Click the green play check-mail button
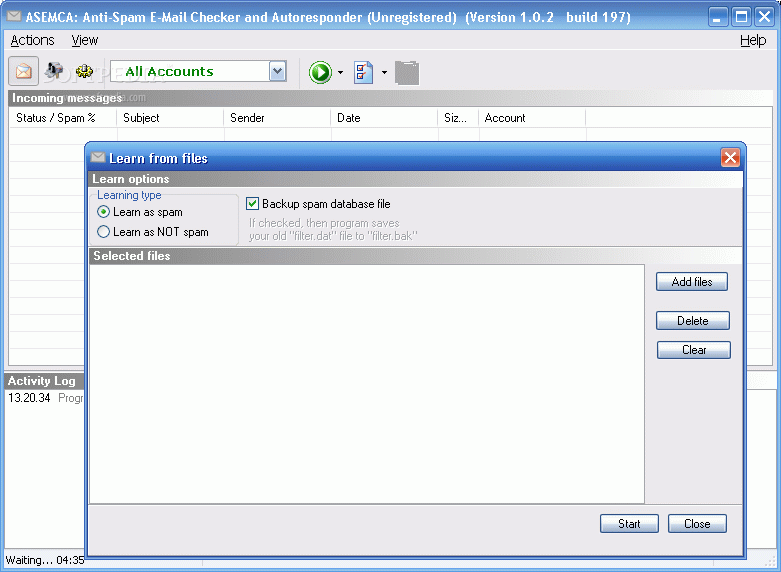 (320, 73)
